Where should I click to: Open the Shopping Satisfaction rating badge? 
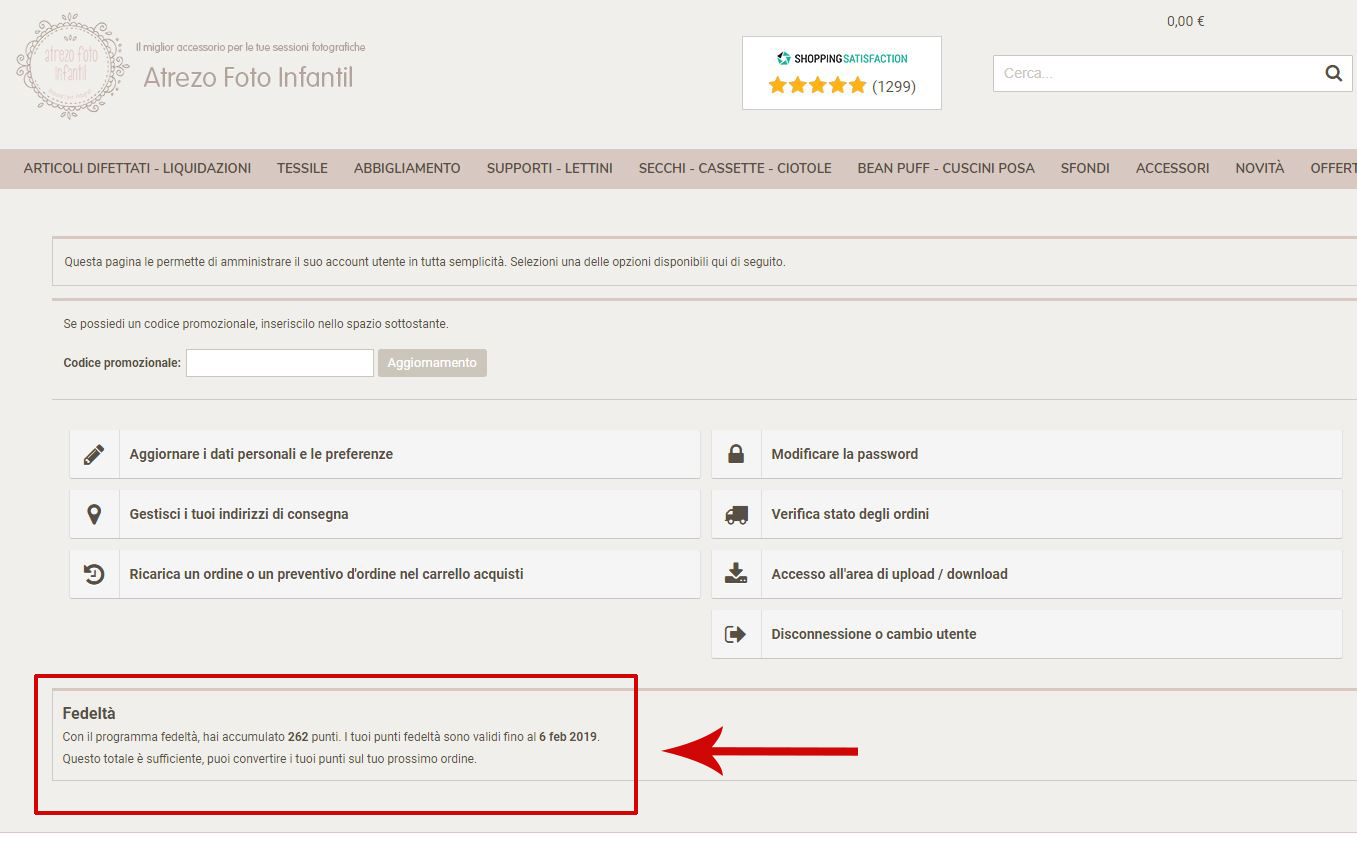click(x=841, y=73)
